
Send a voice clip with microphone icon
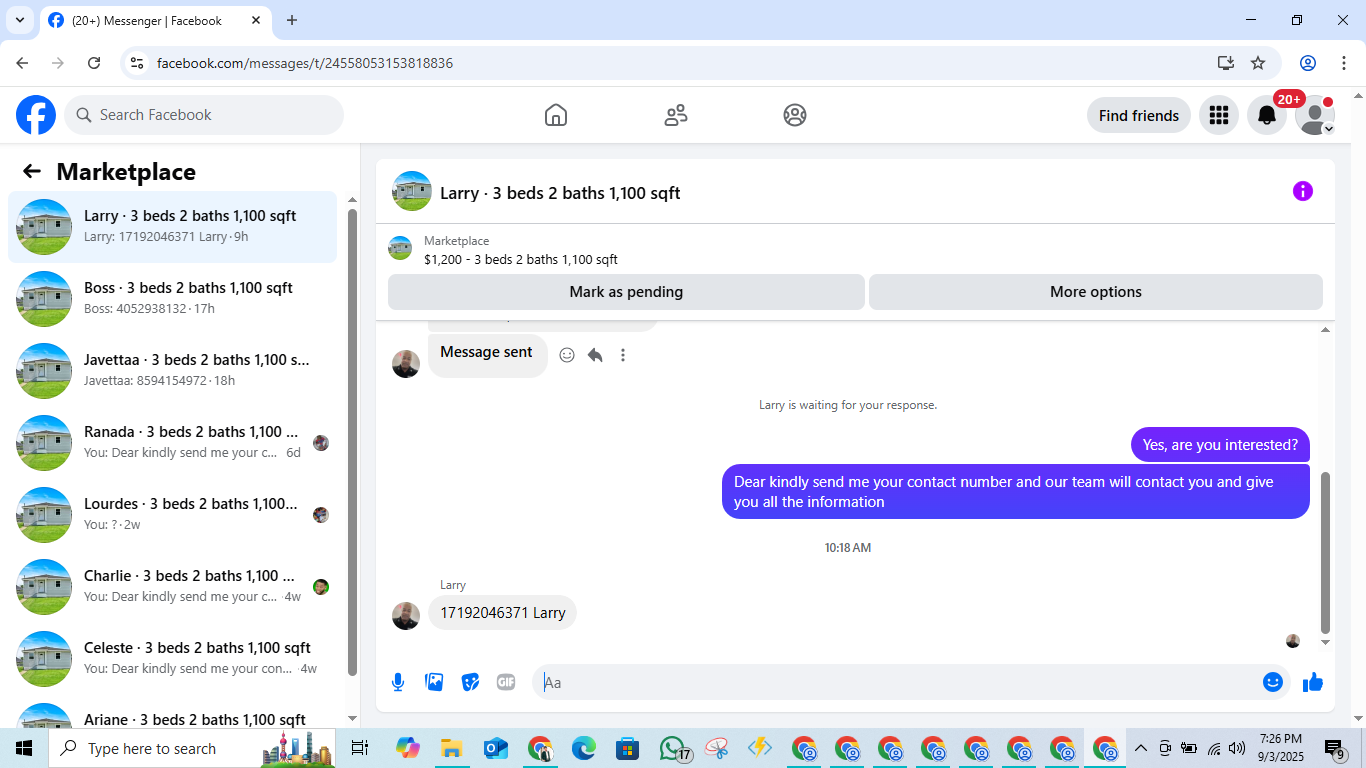click(x=398, y=682)
